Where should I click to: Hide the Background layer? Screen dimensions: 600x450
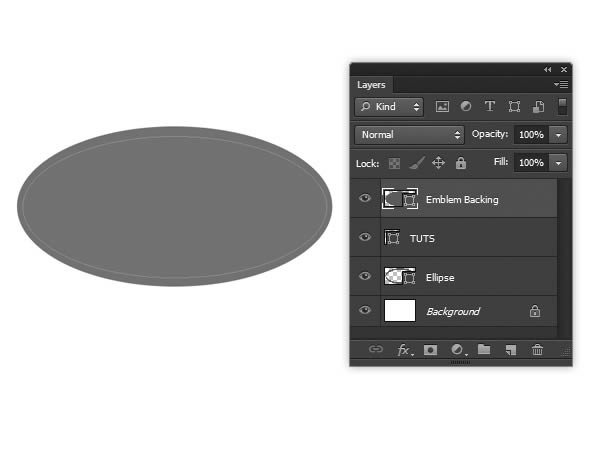(x=365, y=310)
